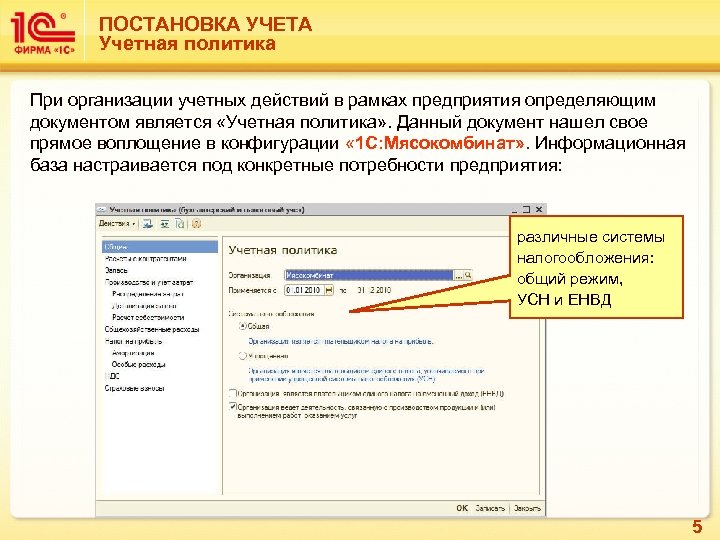The image size is (720, 540).
Task: Select the second item in left list
Action: pyautogui.click(x=146, y=259)
